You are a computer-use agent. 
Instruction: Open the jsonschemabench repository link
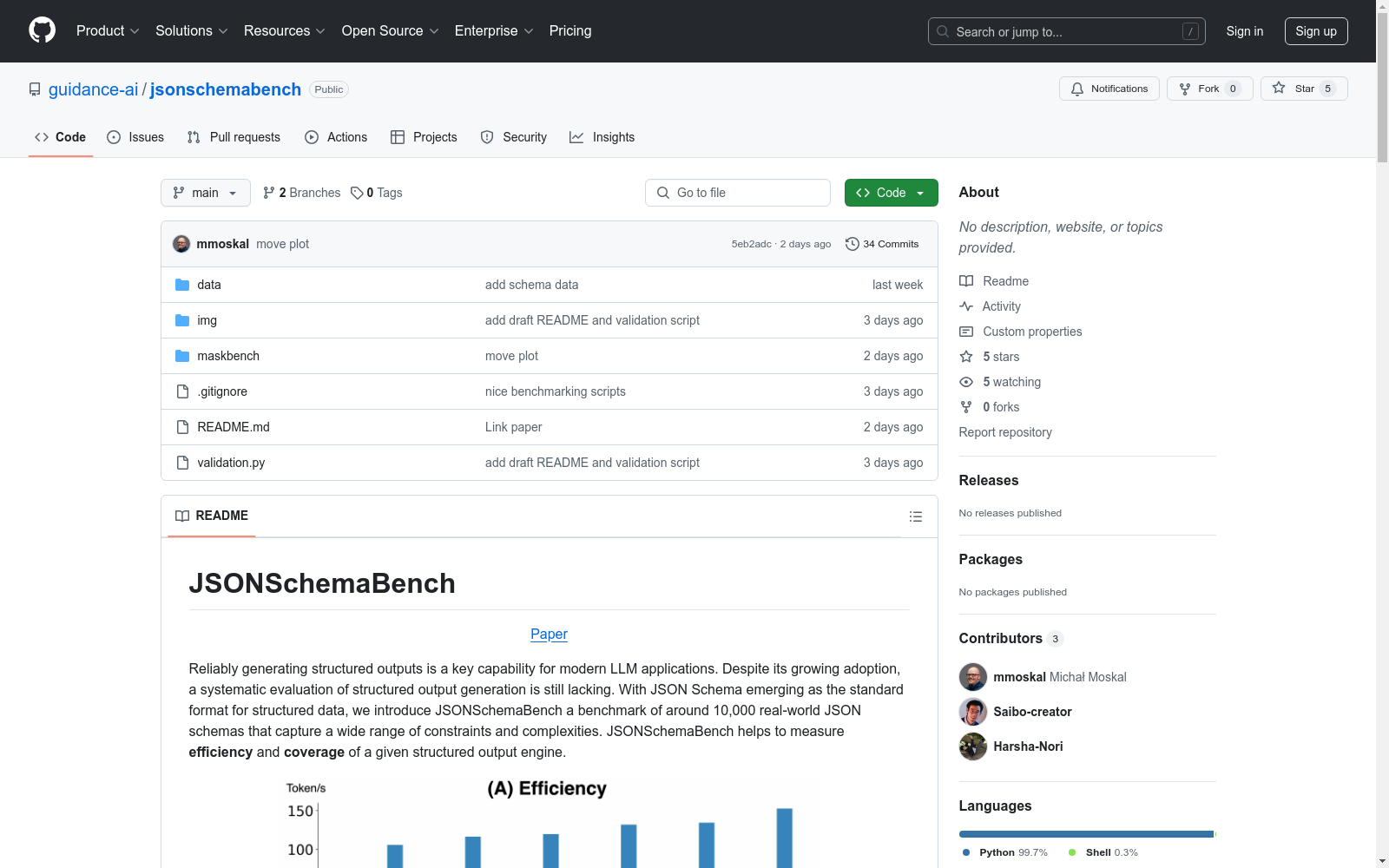tap(226, 89)
